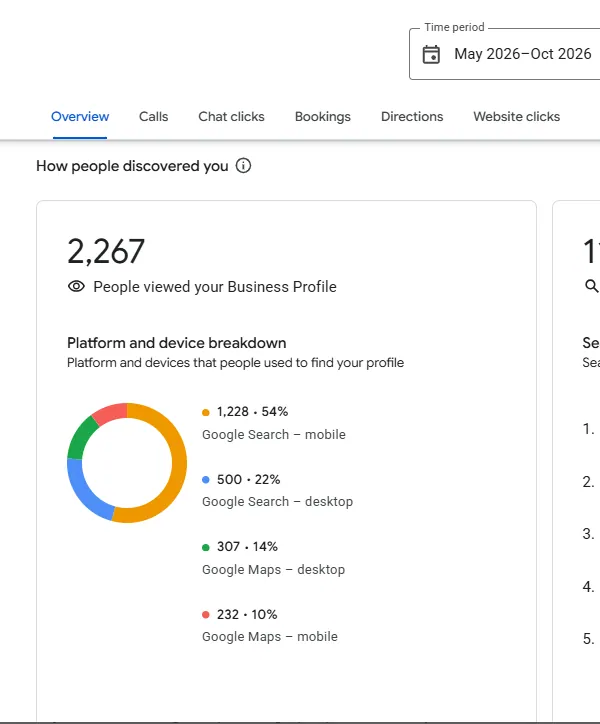600x724 pixels.
Task: Click the red legend dot for 232
Action: pos(206,615)
